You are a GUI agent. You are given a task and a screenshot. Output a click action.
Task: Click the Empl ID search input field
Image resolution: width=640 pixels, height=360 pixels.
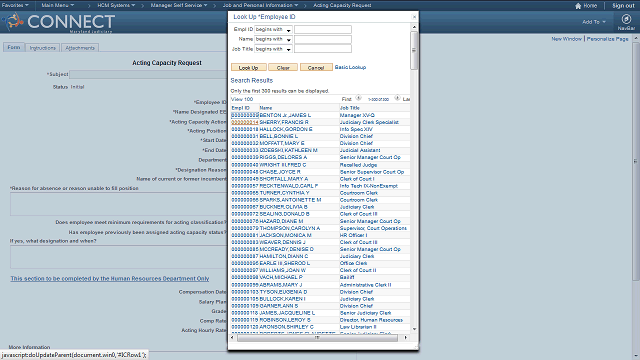(323, 29)
